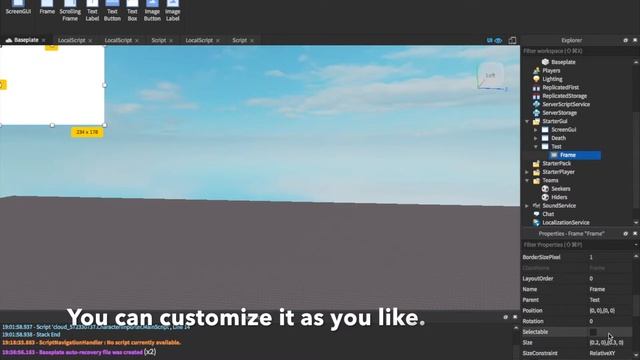Edit the BorderSizePixel value

[610, 257]
